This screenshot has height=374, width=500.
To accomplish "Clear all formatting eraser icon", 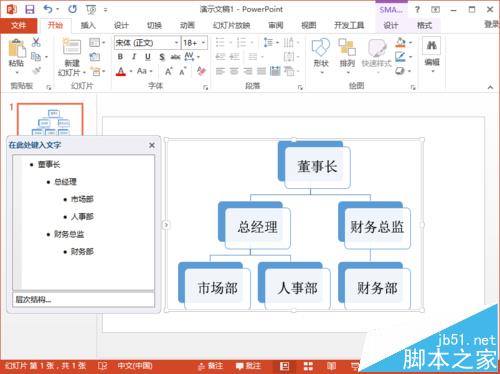I will click(x=201, y=71).
